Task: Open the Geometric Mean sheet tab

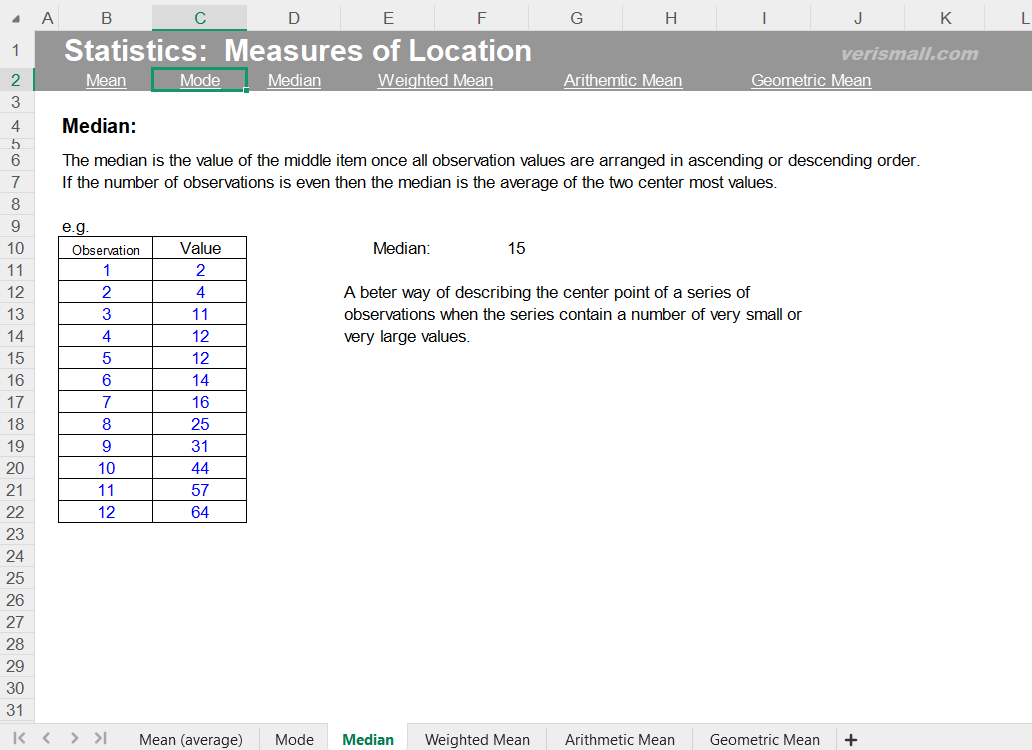Action: pos(764,739)
